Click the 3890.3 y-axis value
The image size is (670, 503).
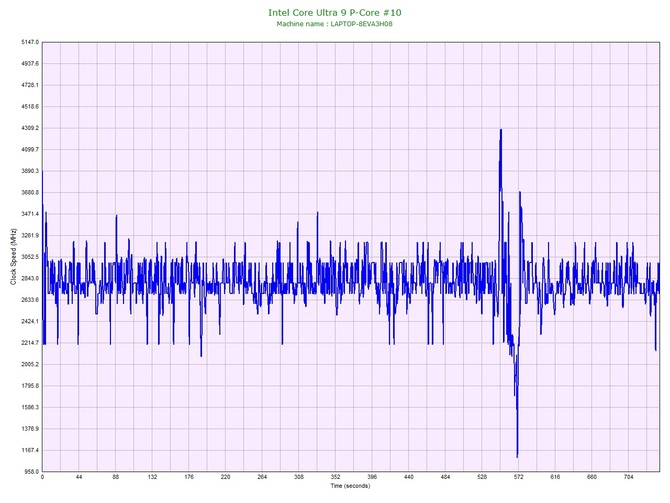pos(30,171)
